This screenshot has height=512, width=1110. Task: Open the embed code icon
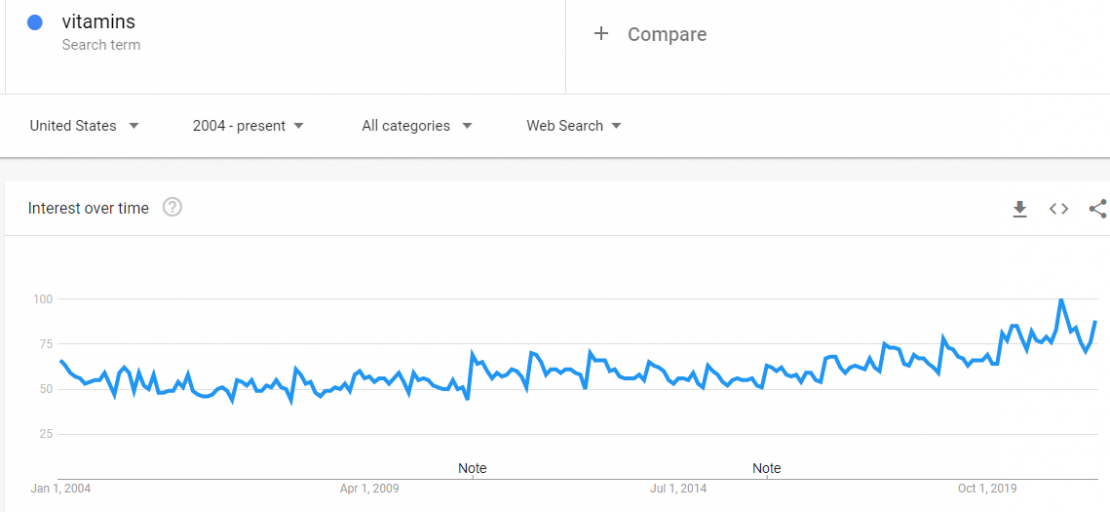click(1058, 208)
